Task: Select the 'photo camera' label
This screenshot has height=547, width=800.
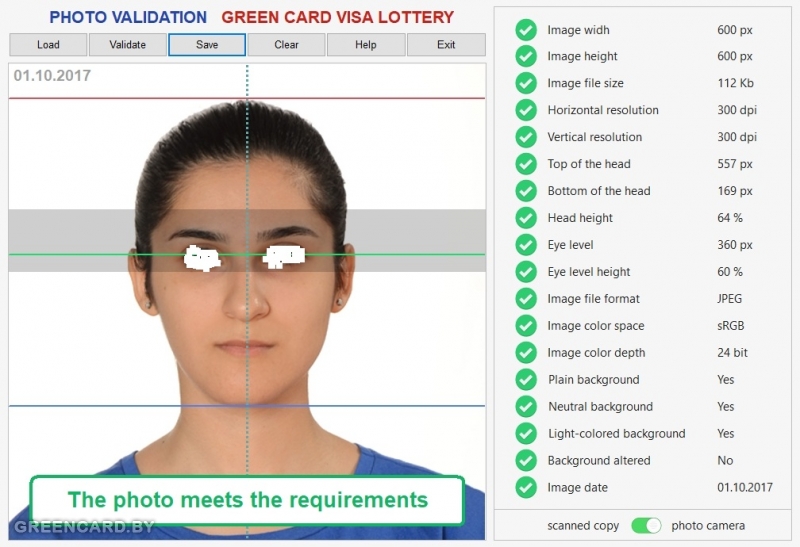Action: (x=708, y=526)
